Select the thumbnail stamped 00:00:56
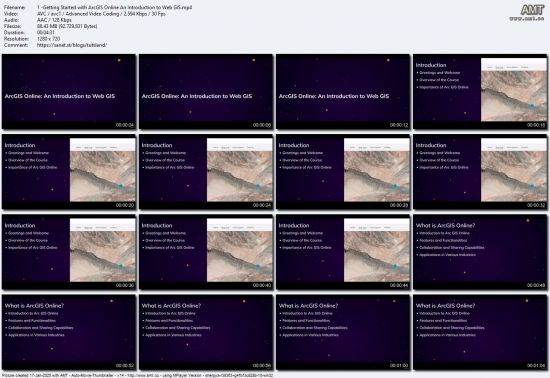 [x=206, y=332]
